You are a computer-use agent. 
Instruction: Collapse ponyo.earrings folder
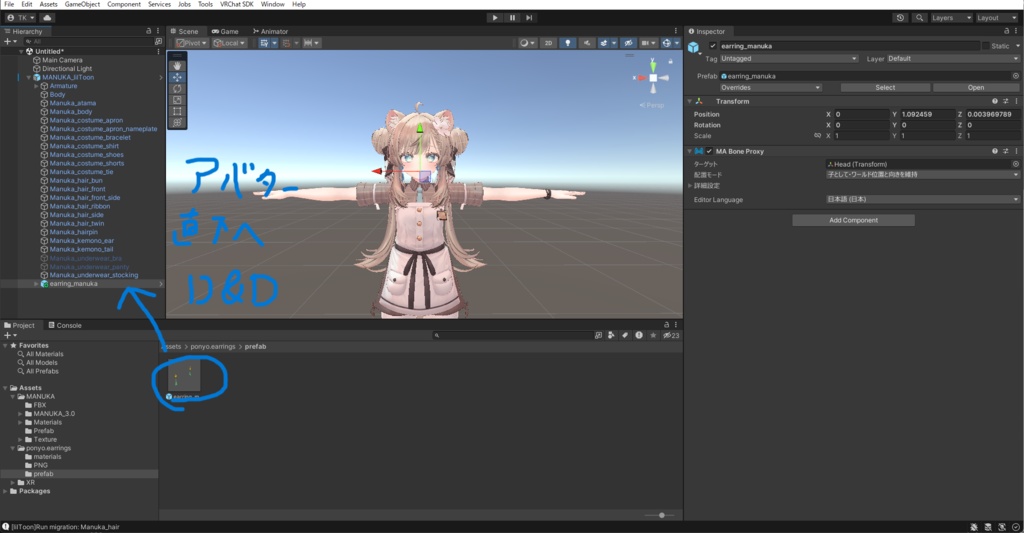12,449
